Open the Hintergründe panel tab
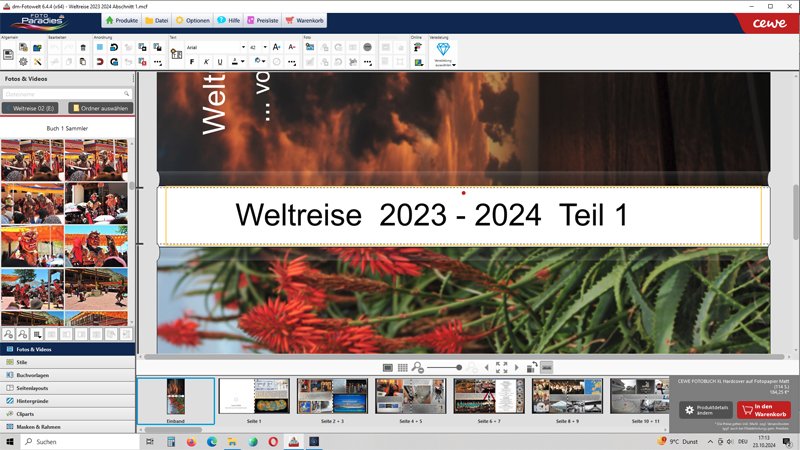The image size is (800, 450). [67, 401]
